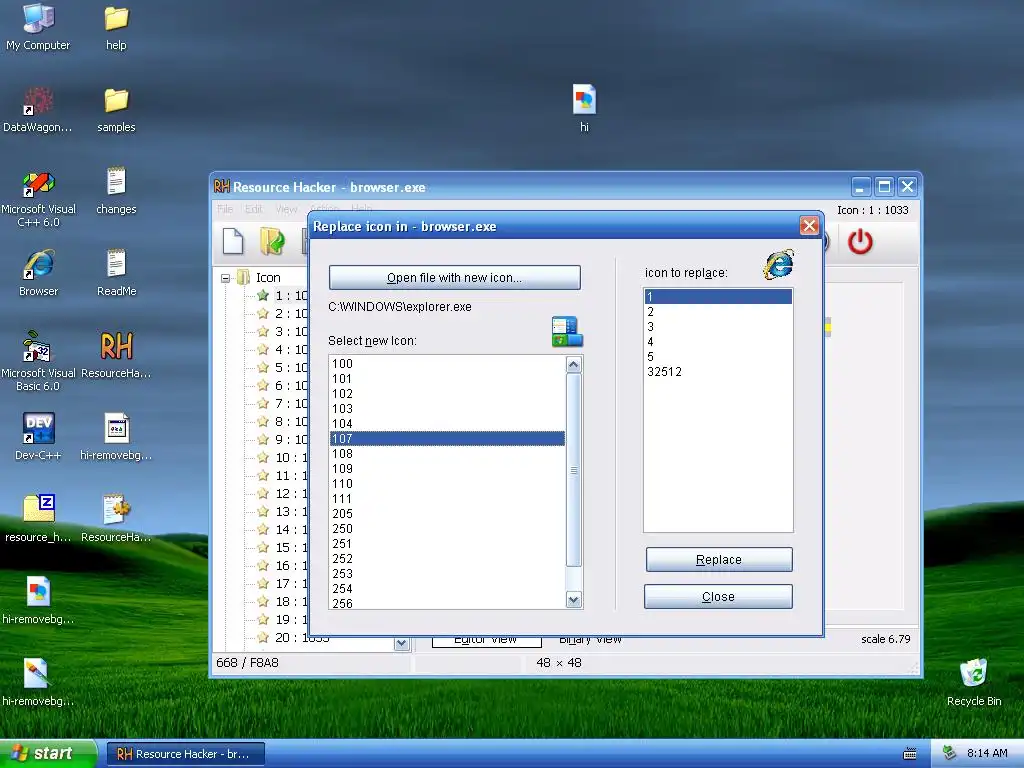Open the Edit menu in Resource Hacker
Screen dimensions: 1024x768
[x=253, y=209]
